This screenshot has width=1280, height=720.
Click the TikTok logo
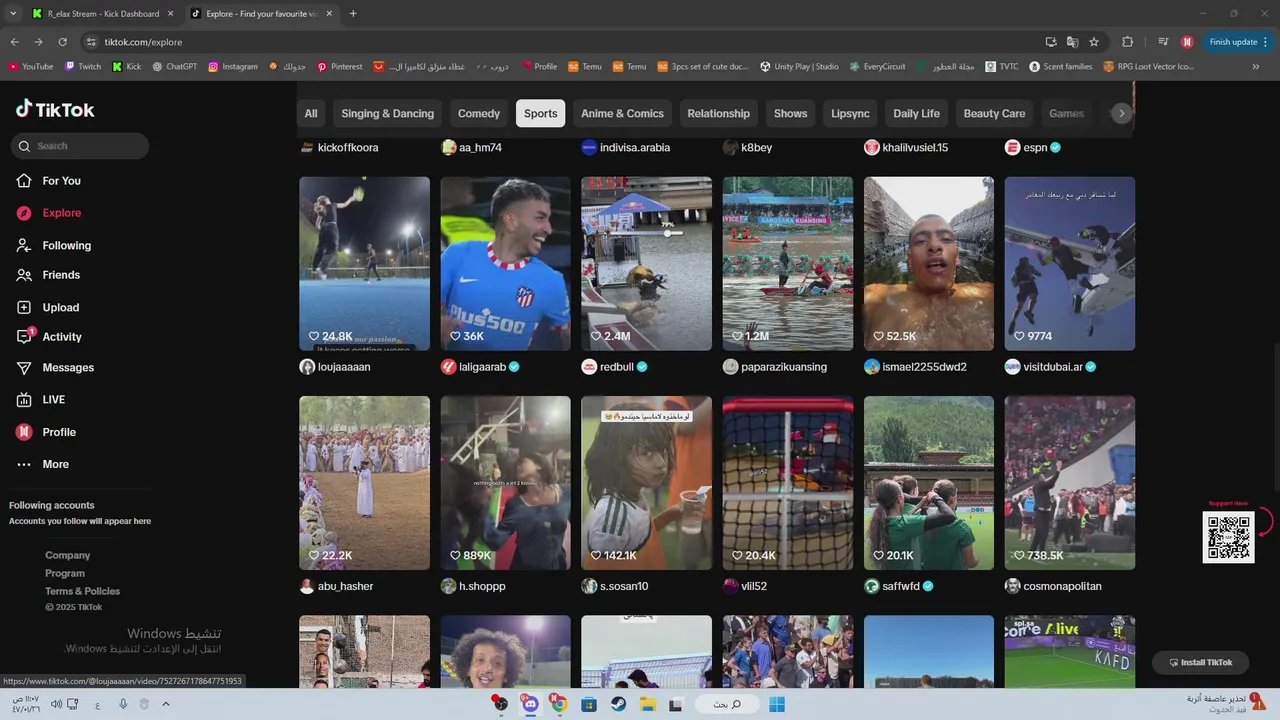[x=55, y=110]
